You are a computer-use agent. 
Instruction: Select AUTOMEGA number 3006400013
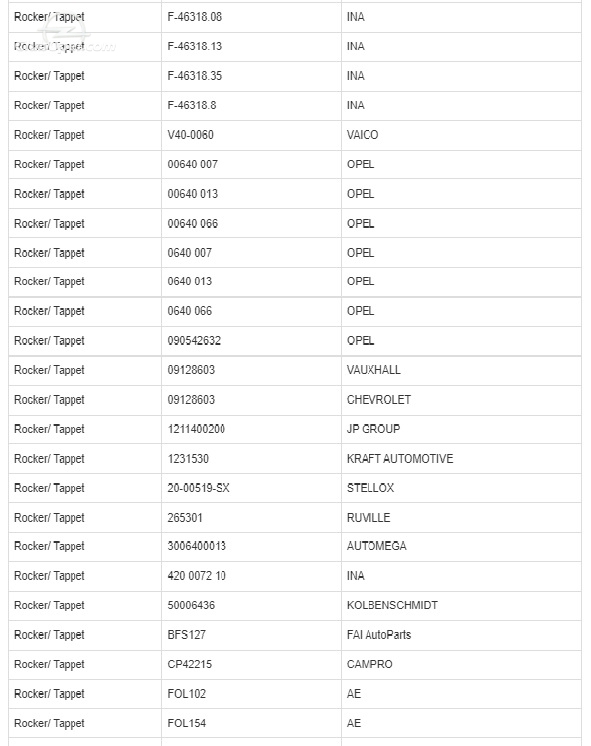click(x=197, y=546)
